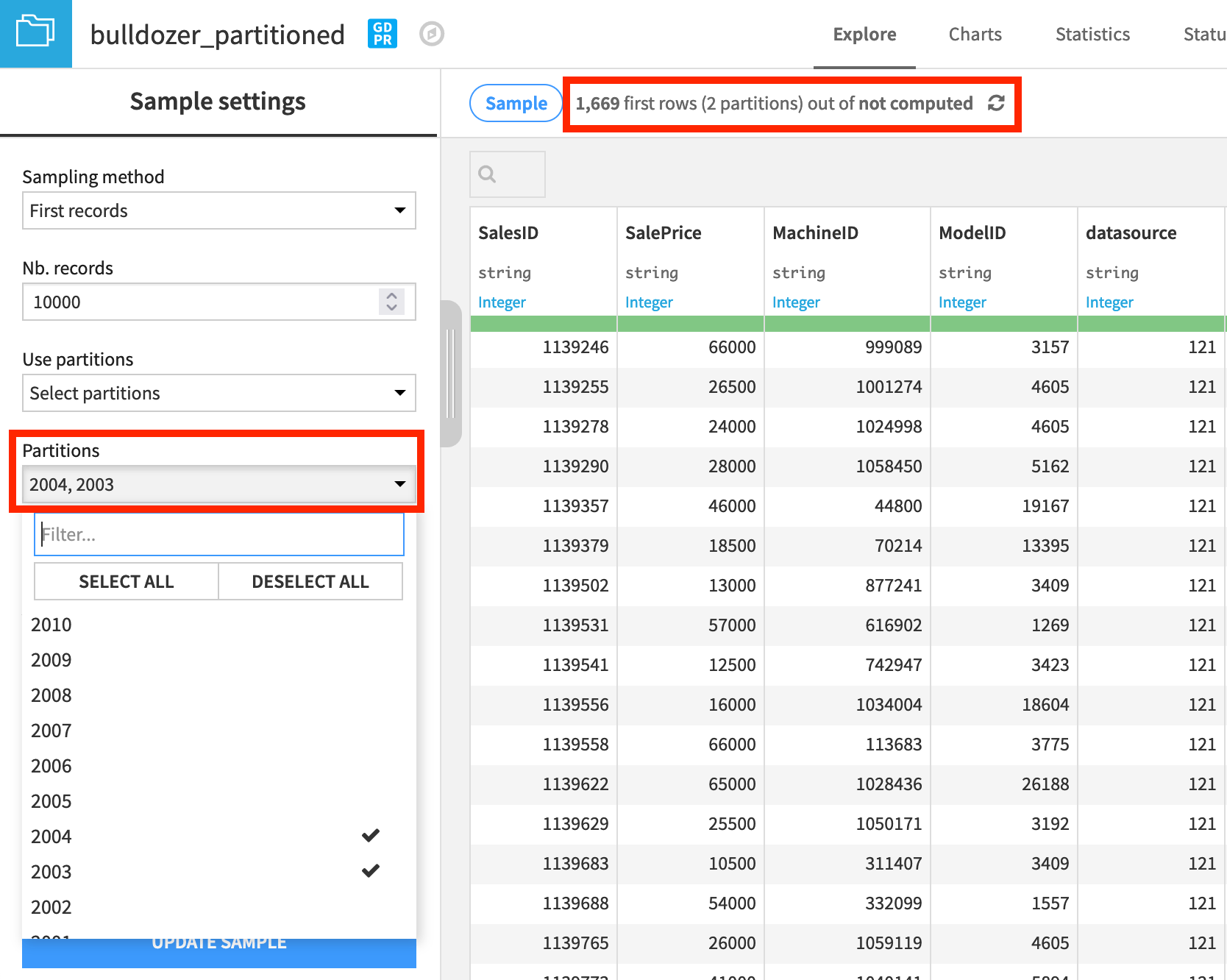The width and height of the screenshot is (1227, 980).
Task: Refresh the sample row count
Action: [996, 103]
